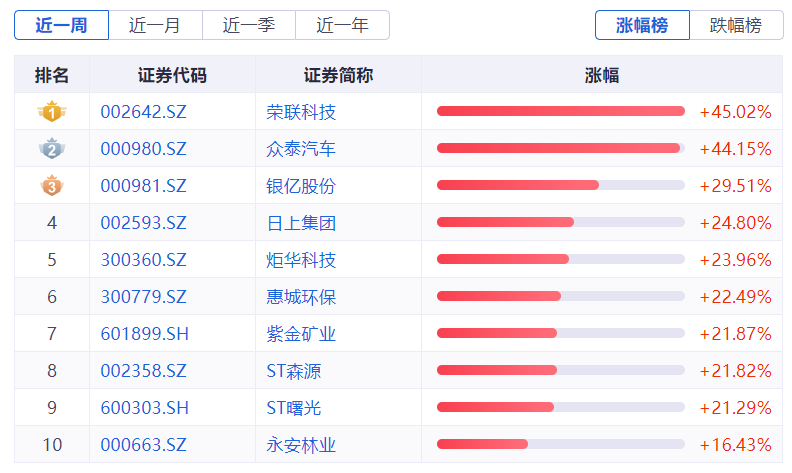Click the +23.96% gain value
The width and height of the screenshot is (792, 473).
coord(735,260)
